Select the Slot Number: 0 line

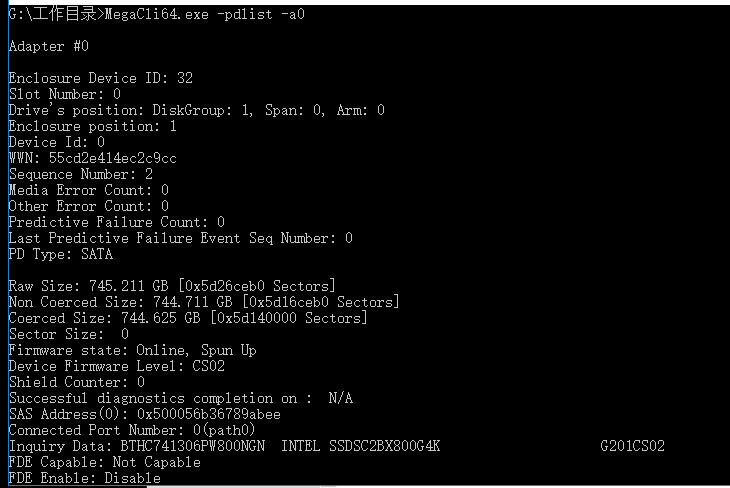[65, 94]
